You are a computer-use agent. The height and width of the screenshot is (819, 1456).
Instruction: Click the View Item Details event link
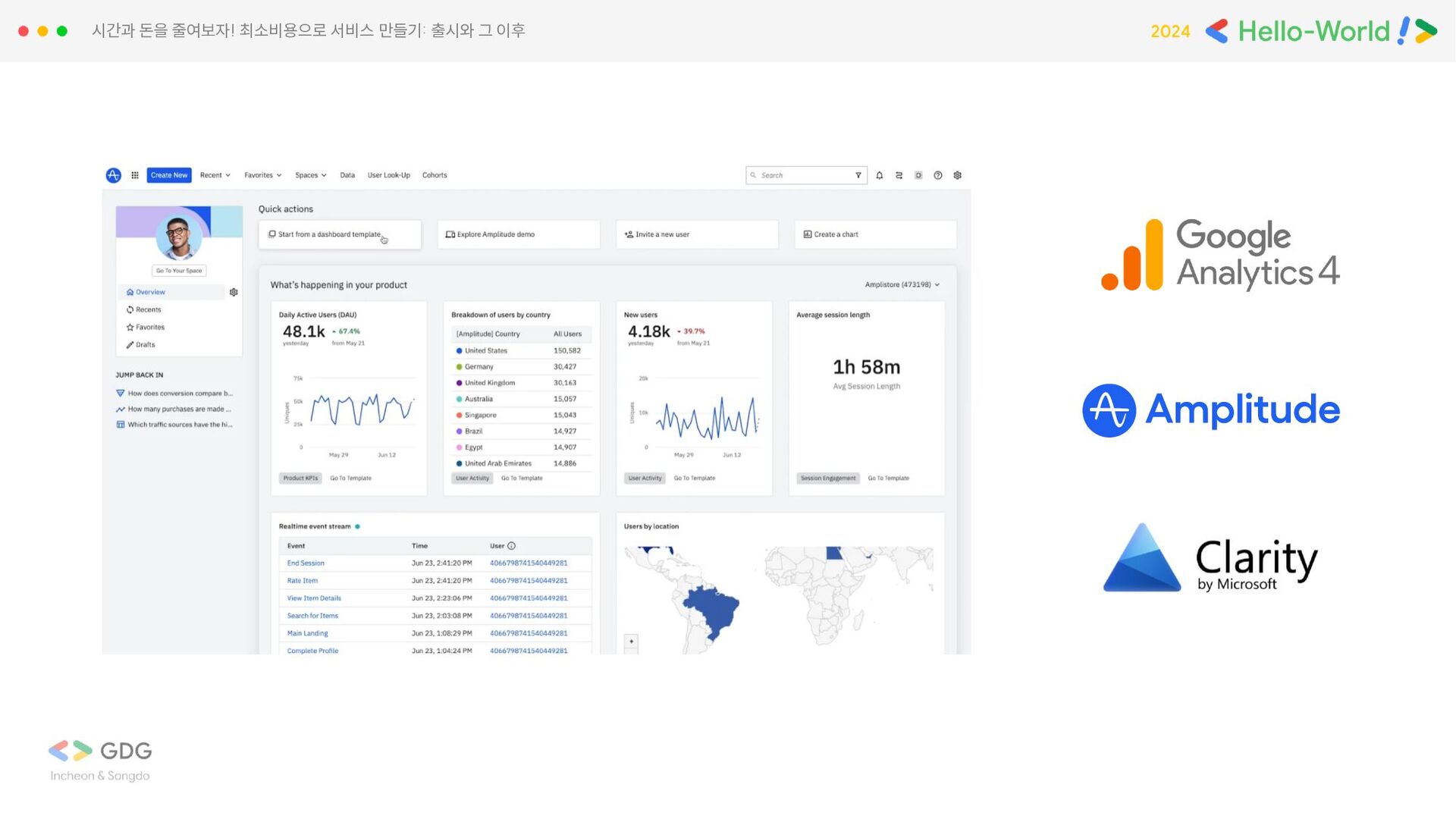pos(314,598)
